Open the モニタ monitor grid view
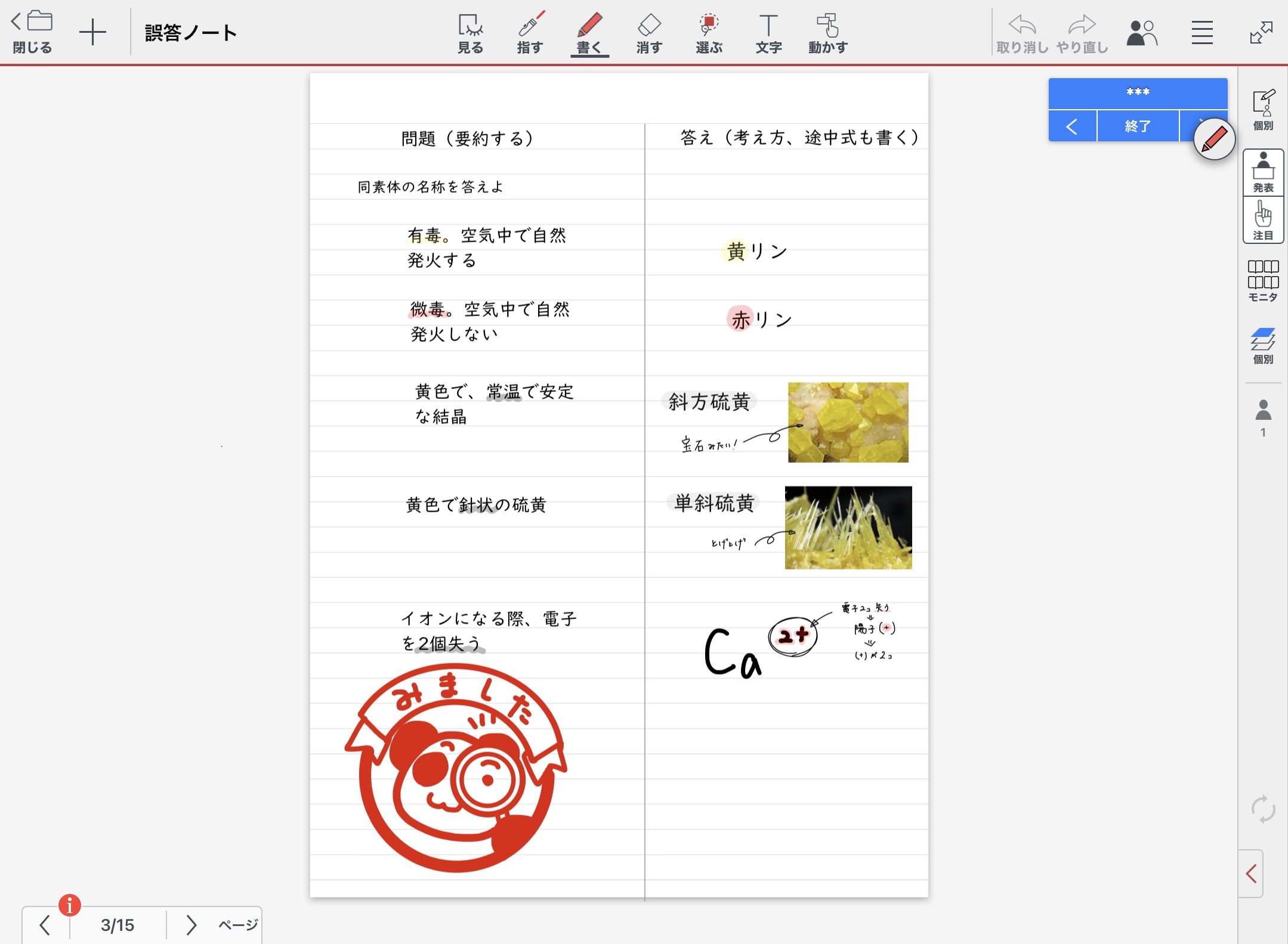Viewport: 1288px width, 944px height. 1263,280
